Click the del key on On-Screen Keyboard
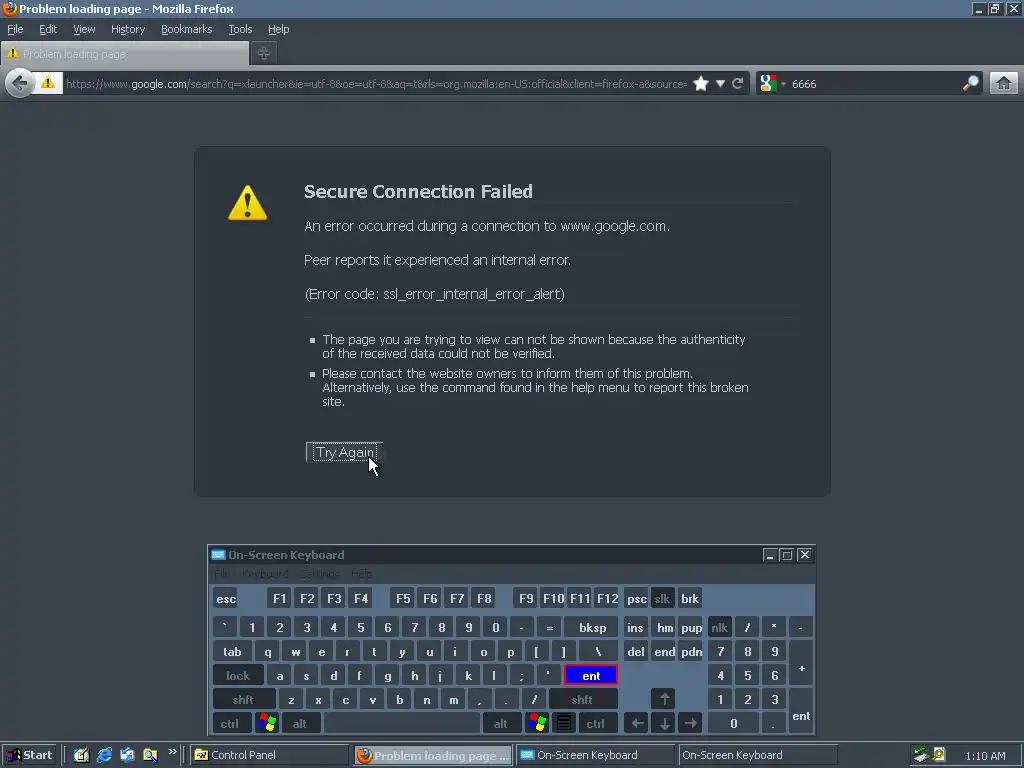The image size is (1024, 768). pyautogui.click(x=635, y=652)
